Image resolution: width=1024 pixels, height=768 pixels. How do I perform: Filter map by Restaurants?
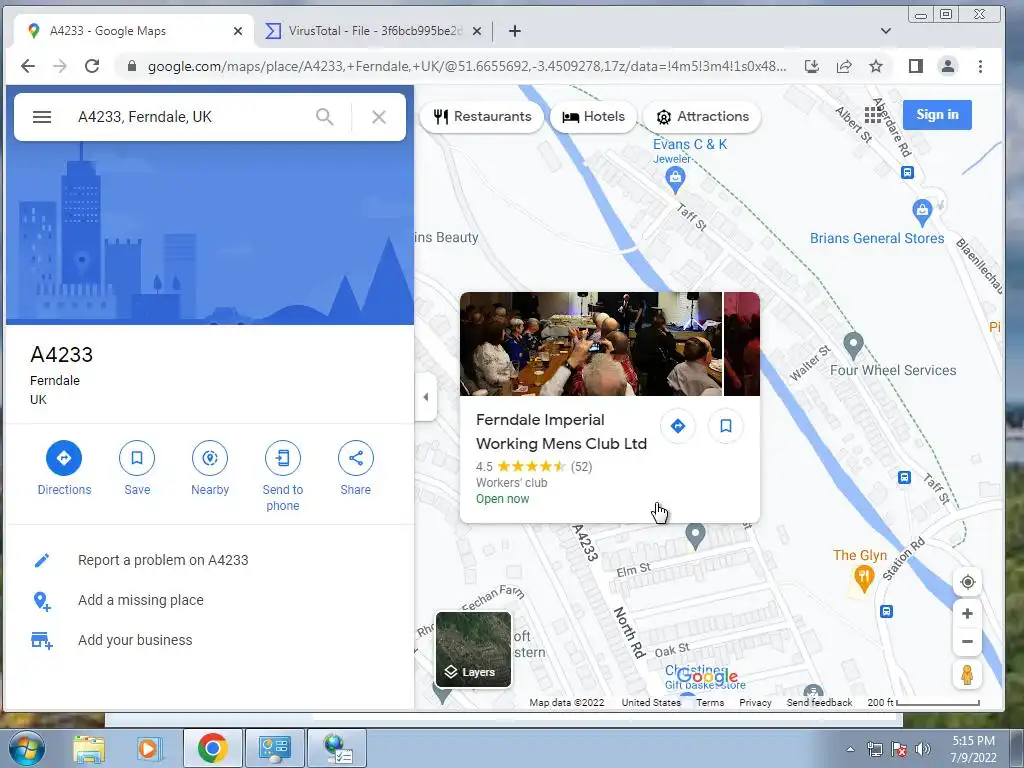point(482,117)
